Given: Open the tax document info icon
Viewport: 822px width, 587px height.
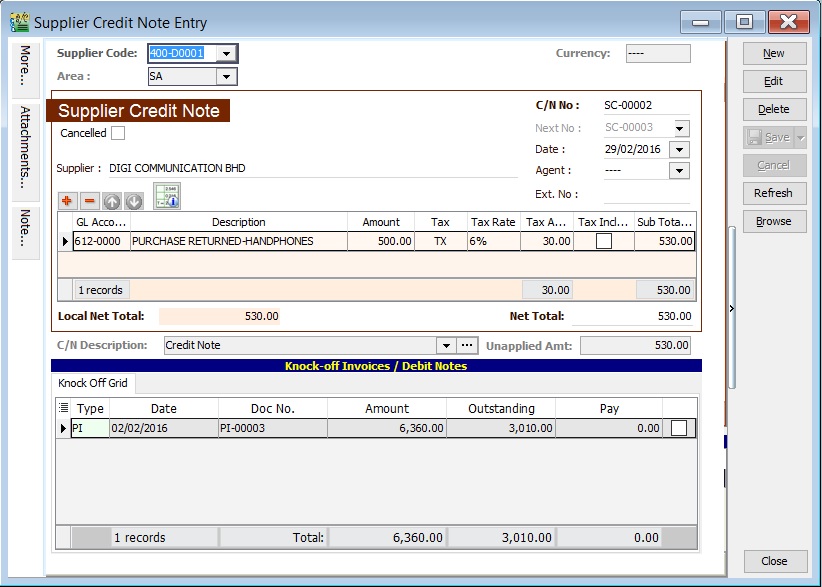Looking at the screenshot, I should (165, 198).
